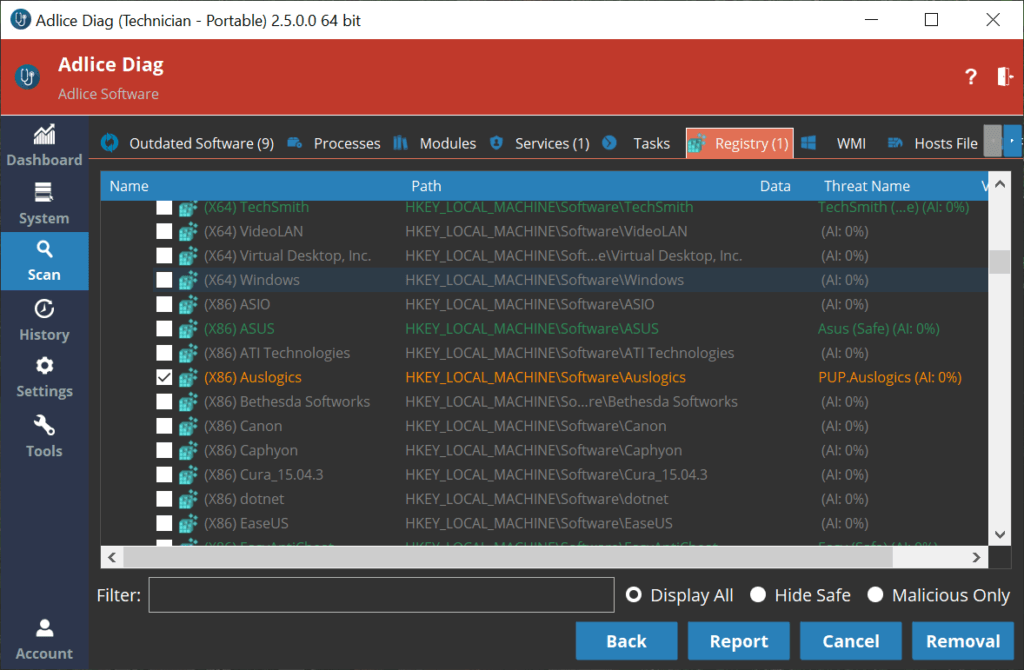Switch to the Services (1) tab

pyautogui.click(x=540, y=143)
